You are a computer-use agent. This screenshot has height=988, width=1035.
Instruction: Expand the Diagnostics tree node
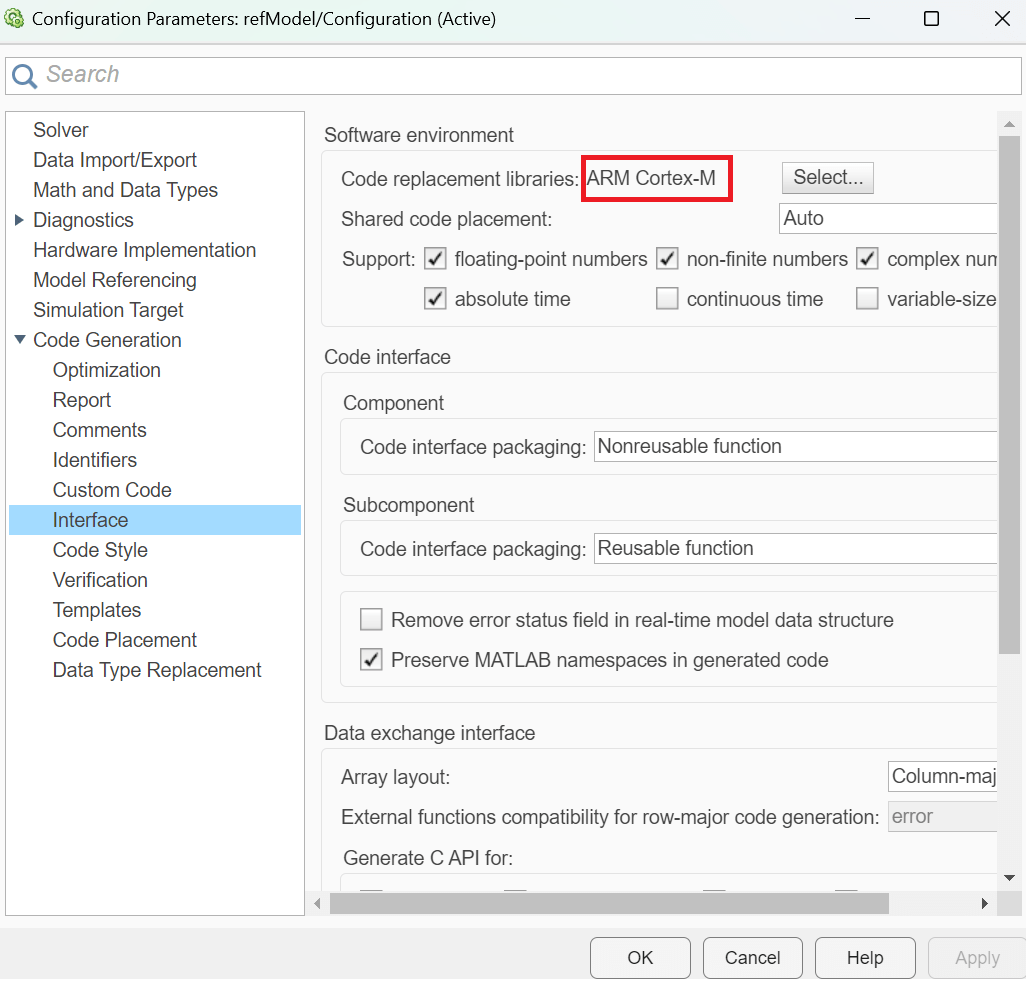[19, 220]
